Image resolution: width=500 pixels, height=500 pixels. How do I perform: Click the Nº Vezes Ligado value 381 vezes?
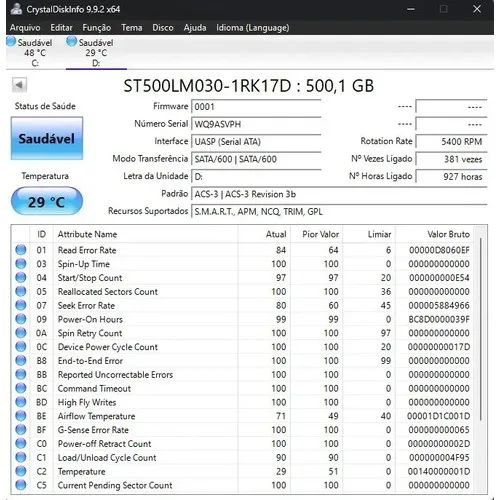coord(451,159)
